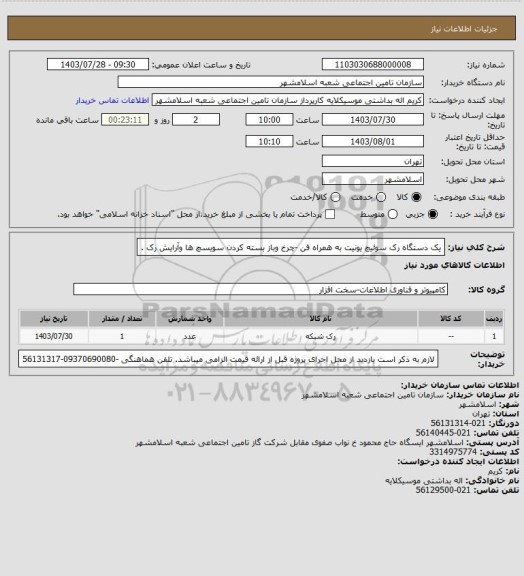
Task: Click the goods group field کامپیوتر و فناوری اطلاعات
Action: click(260, 289)
